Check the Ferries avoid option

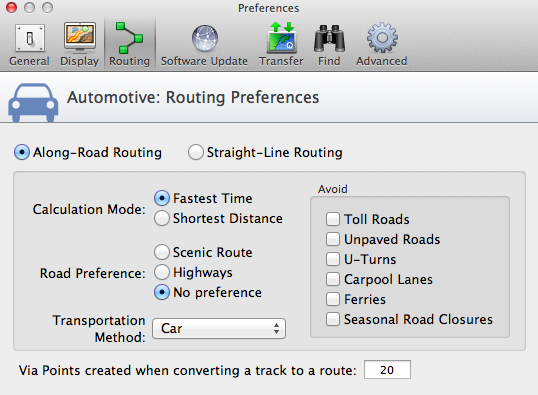click(333, 299)
